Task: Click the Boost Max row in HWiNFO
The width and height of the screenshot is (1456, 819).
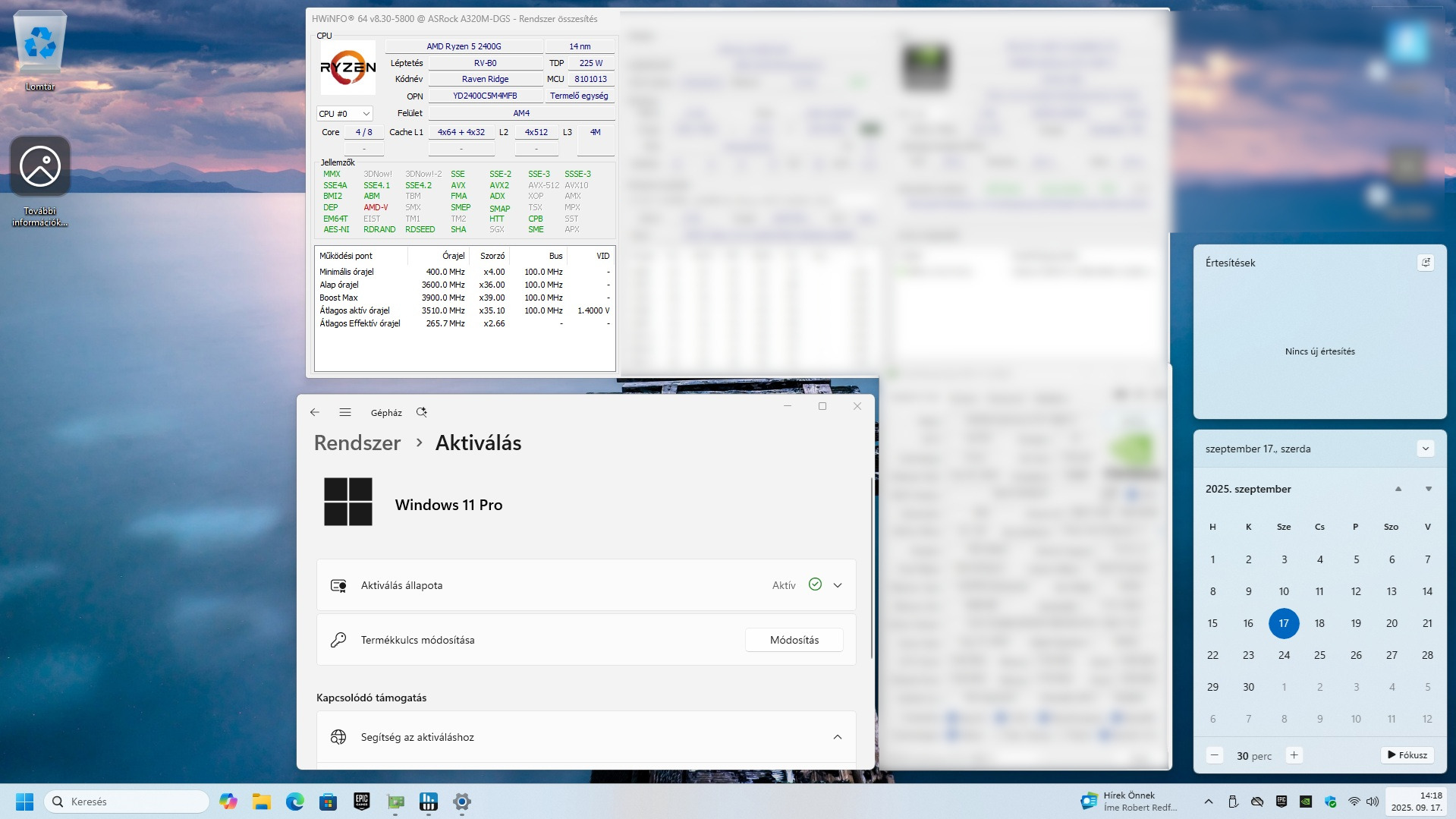Action: [464, 298]
